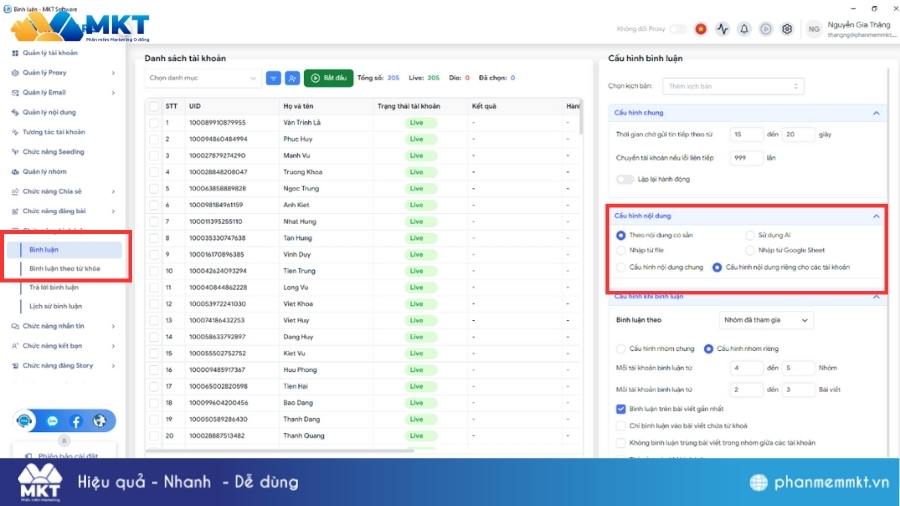Click the Chức năng kết bạn icon

pos(15,346)
